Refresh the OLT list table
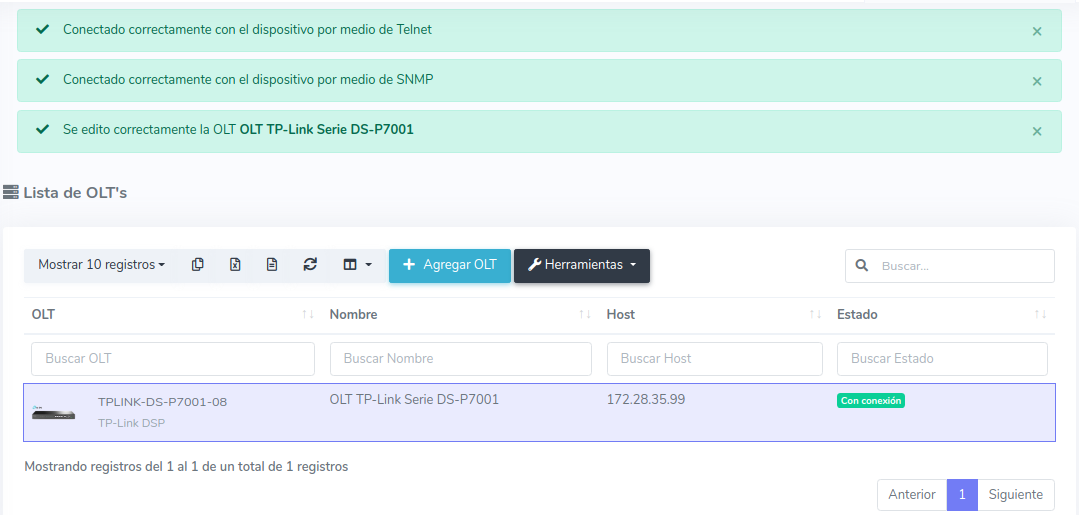Viewport: 1079px width, 515px height. (310, 265)
